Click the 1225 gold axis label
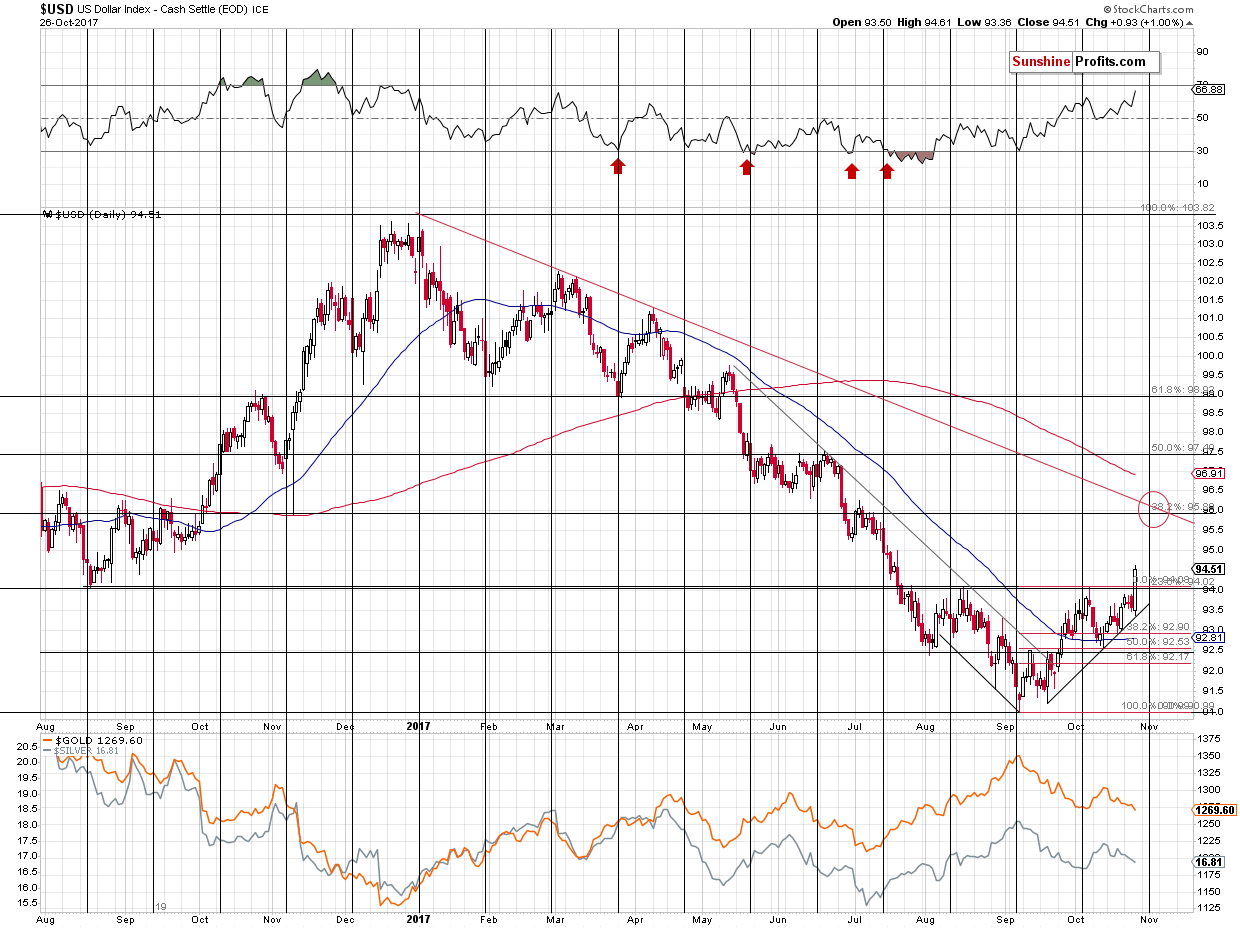This screenshot has width=1240, height=928. pos(1208,841)
